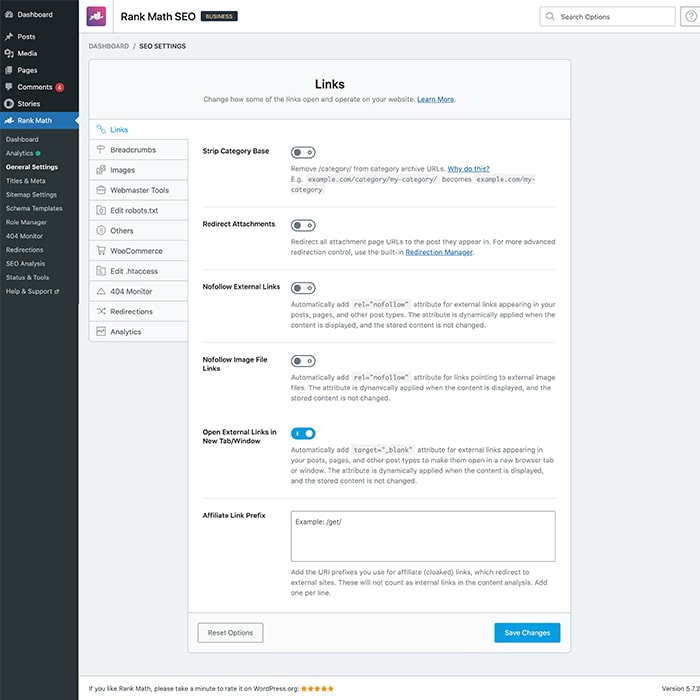Open SEO Analysis in sidebar
The image size is (700, 700).
pyautogui.click(x=25, y=263)
